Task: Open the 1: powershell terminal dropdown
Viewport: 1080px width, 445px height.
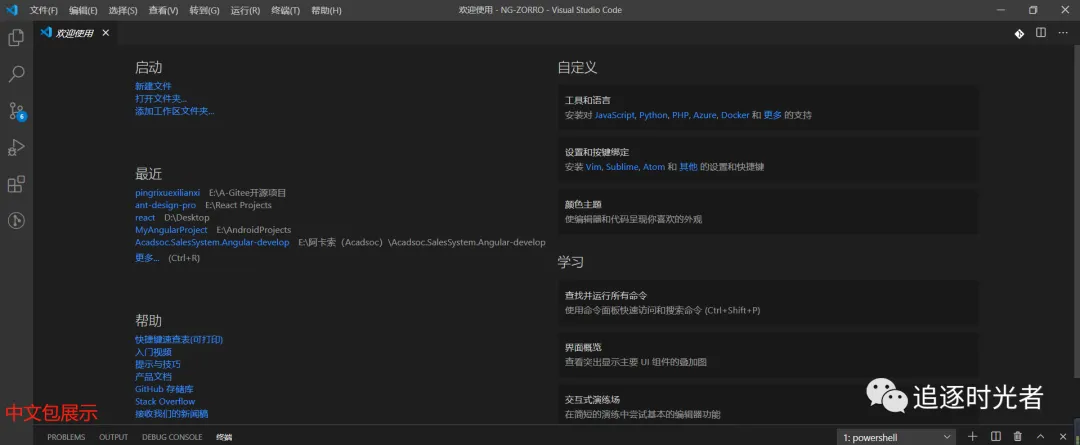Action: coord(896,437)
